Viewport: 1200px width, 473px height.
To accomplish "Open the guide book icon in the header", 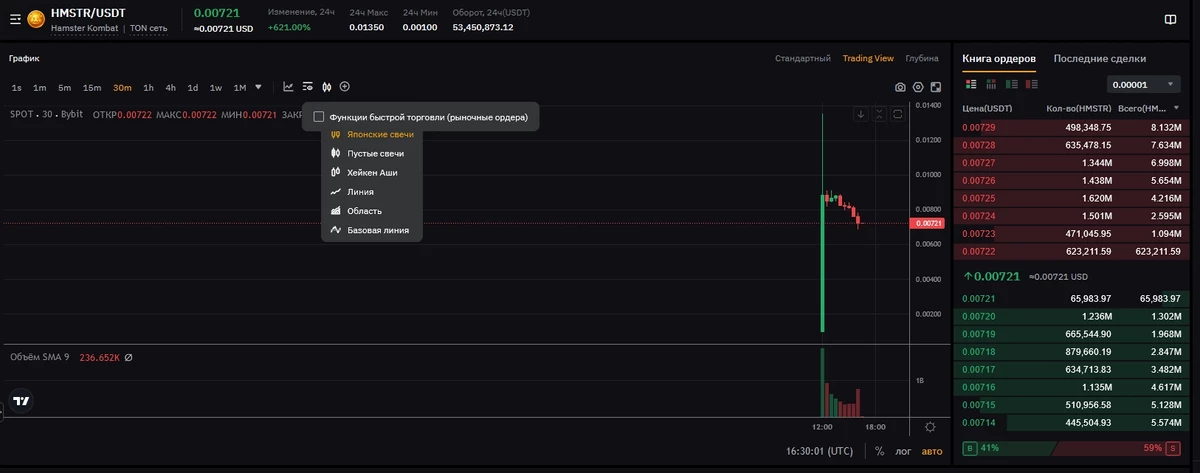I will point(1170,18).
